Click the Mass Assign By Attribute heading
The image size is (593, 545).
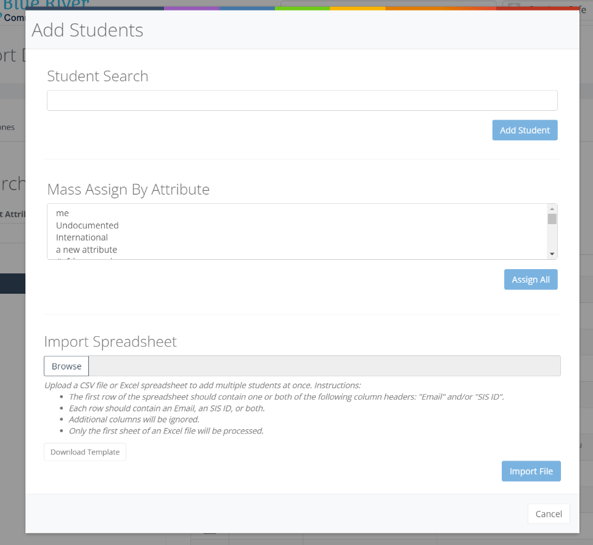(x=128, y=189)
